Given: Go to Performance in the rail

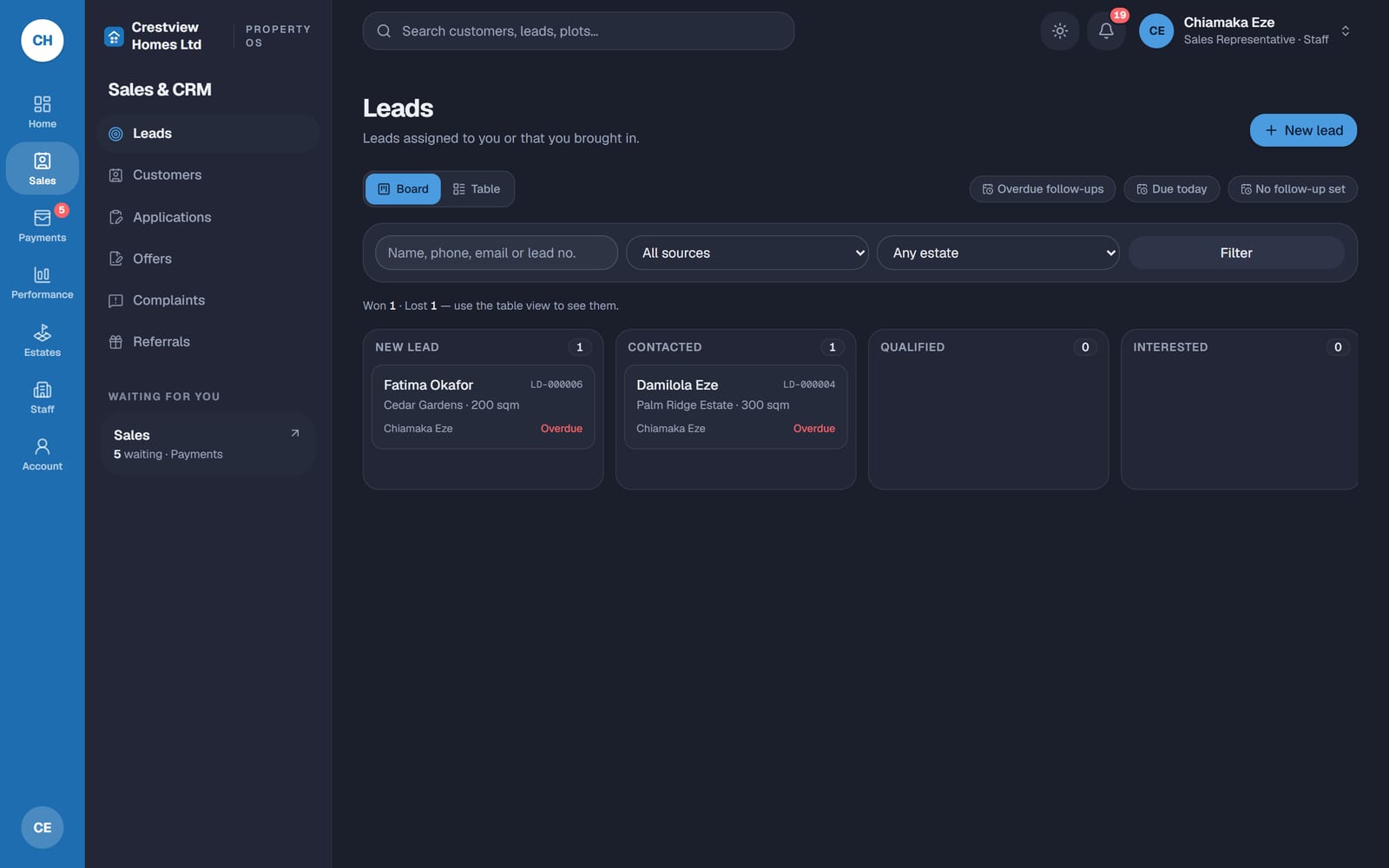Looking at the screenshot, I should (42, 283).
